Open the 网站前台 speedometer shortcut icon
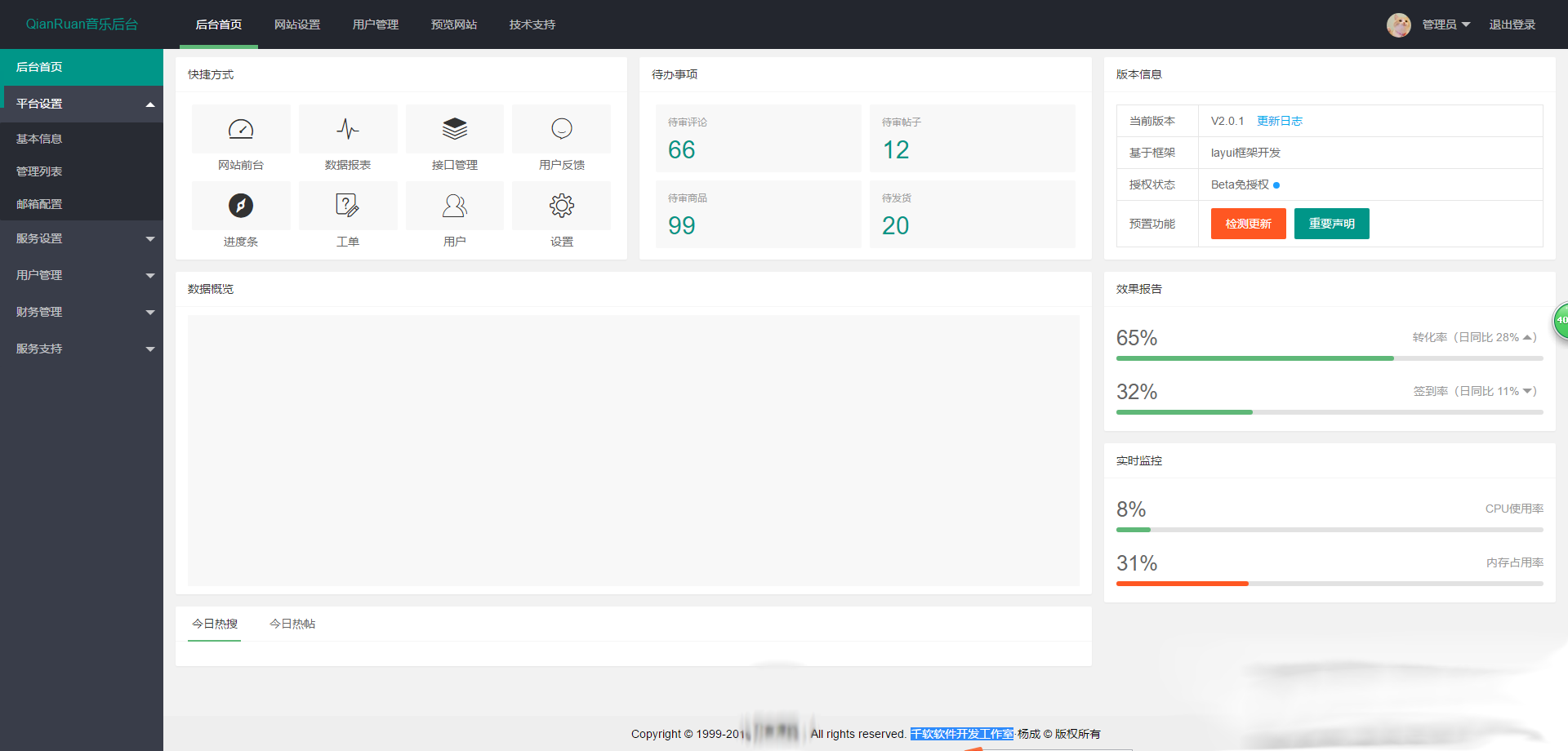 [241, 129]
